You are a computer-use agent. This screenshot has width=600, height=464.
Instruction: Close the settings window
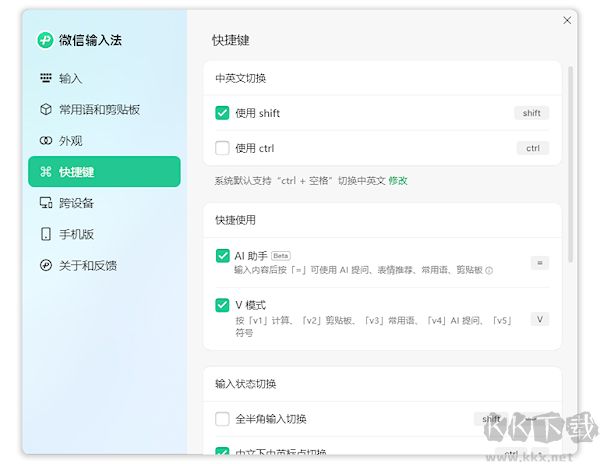tap(567, 20)
